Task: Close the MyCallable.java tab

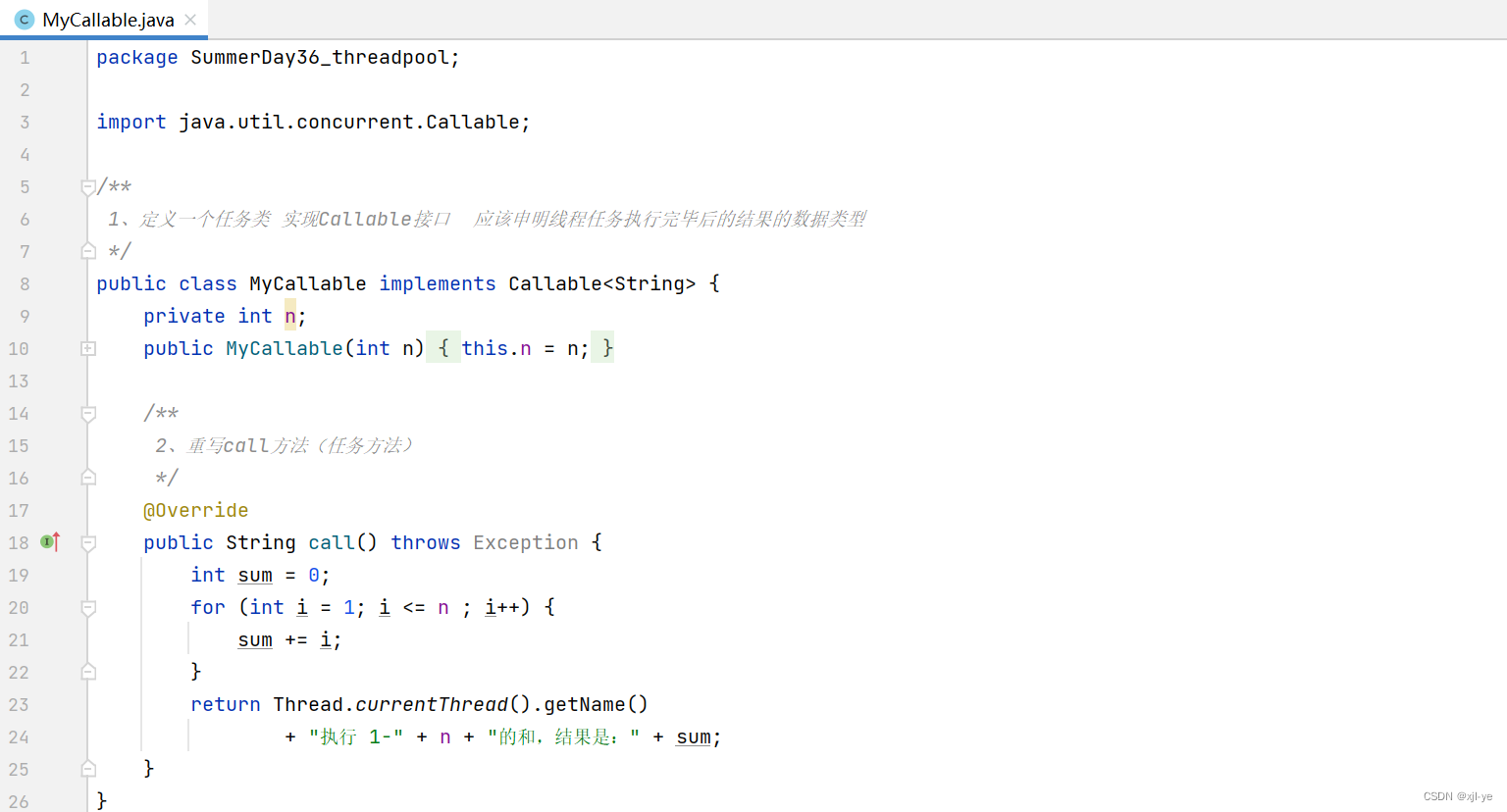Action: [190, 20]
